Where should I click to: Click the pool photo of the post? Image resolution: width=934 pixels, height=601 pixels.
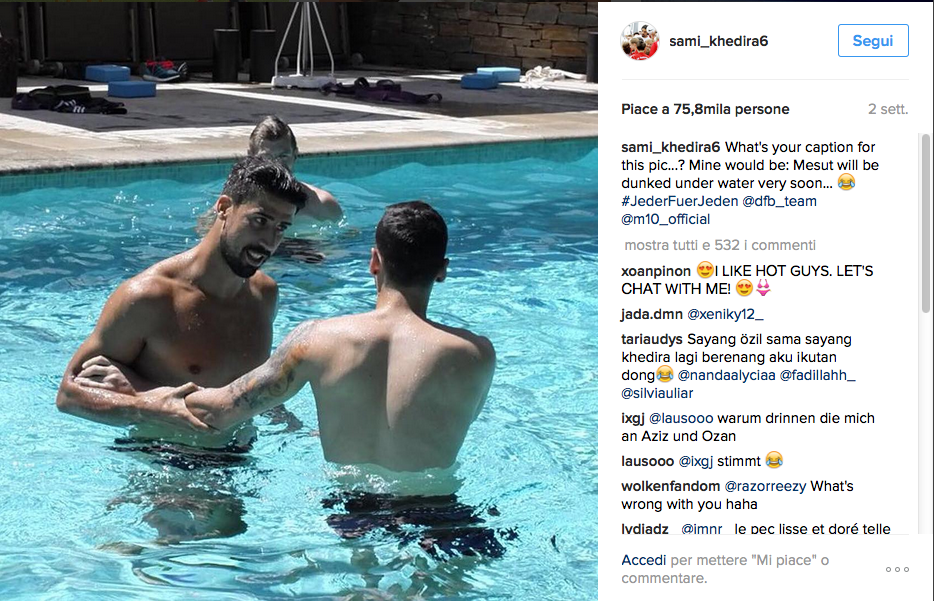298,301
